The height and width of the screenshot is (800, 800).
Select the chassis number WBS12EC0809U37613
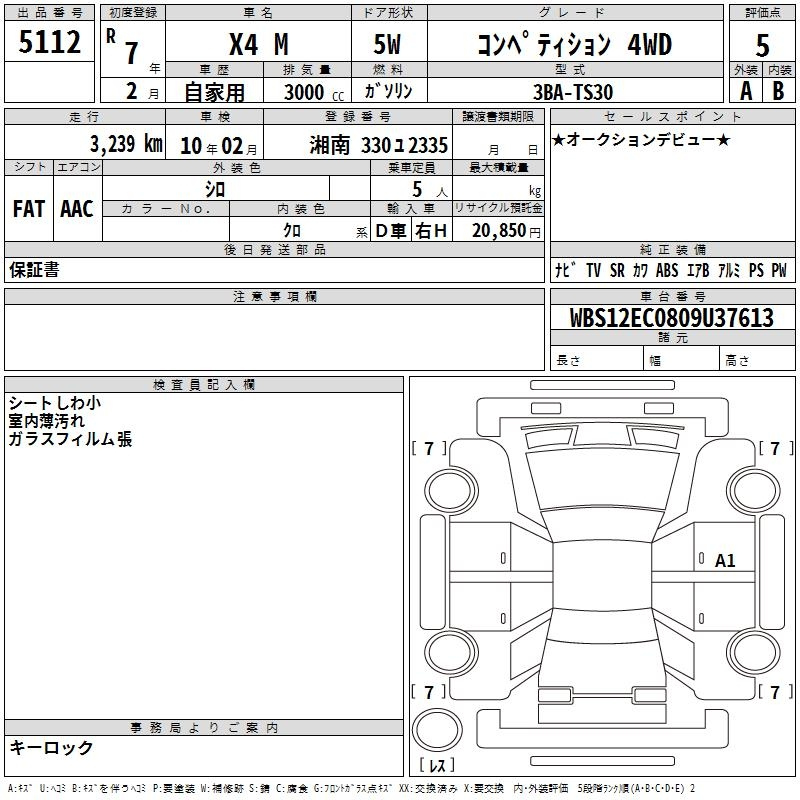tap(671, 318)
